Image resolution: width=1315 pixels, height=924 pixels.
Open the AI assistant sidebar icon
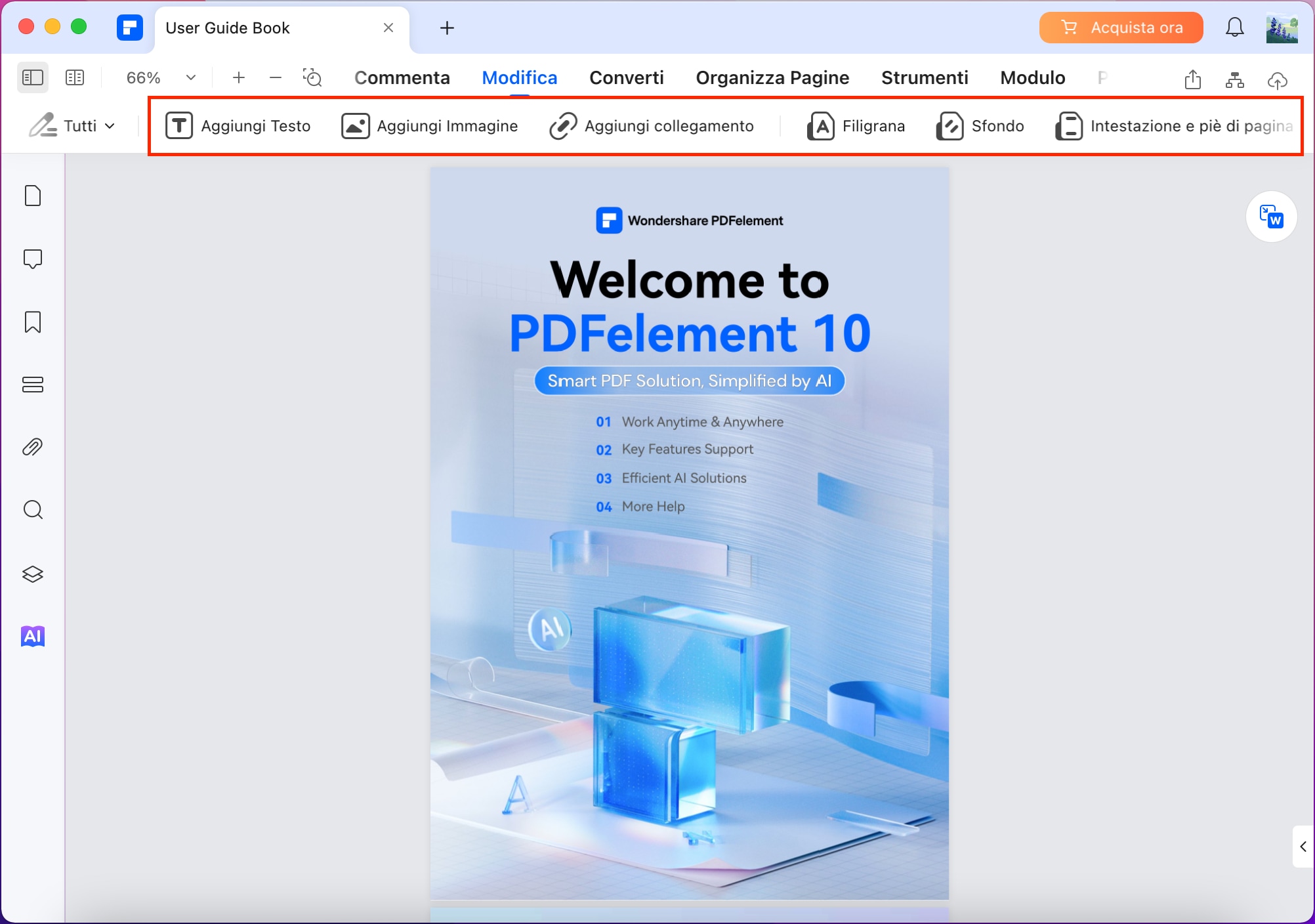[33, 636]
